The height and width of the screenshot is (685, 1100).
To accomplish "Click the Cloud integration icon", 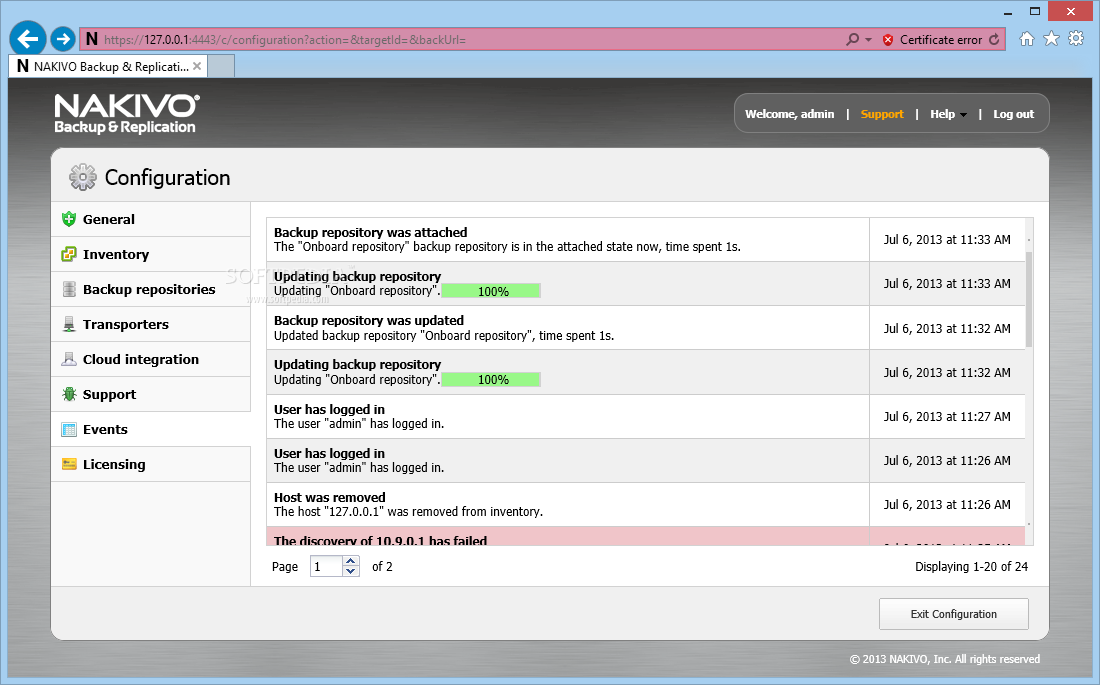I will 69,359.
